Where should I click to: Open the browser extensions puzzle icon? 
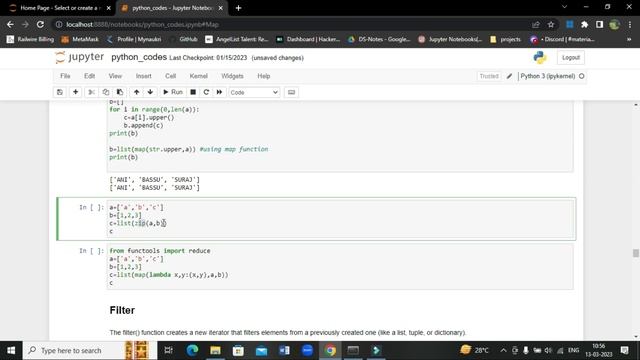click(584, 24)
